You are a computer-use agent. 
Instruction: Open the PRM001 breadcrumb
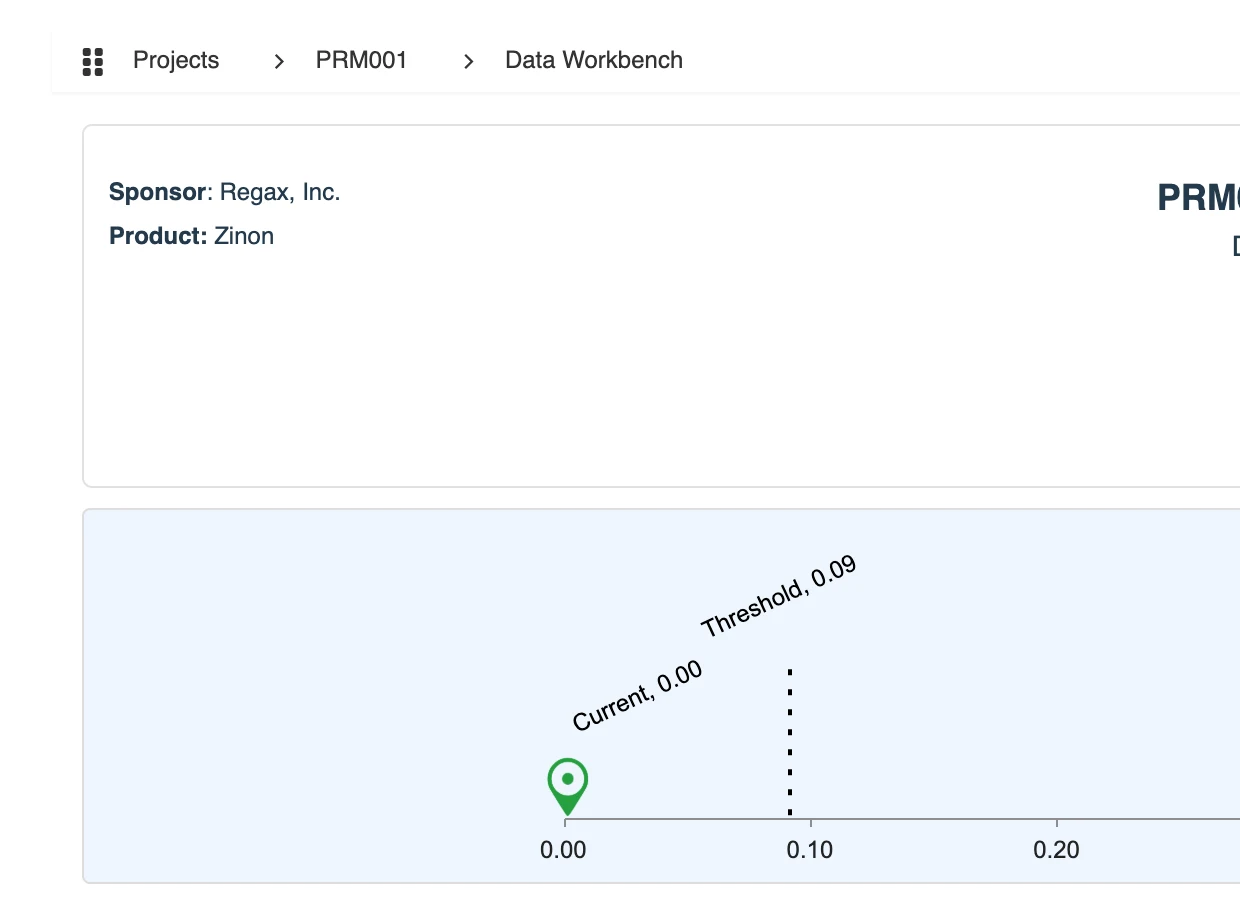(x=362, y=60)
